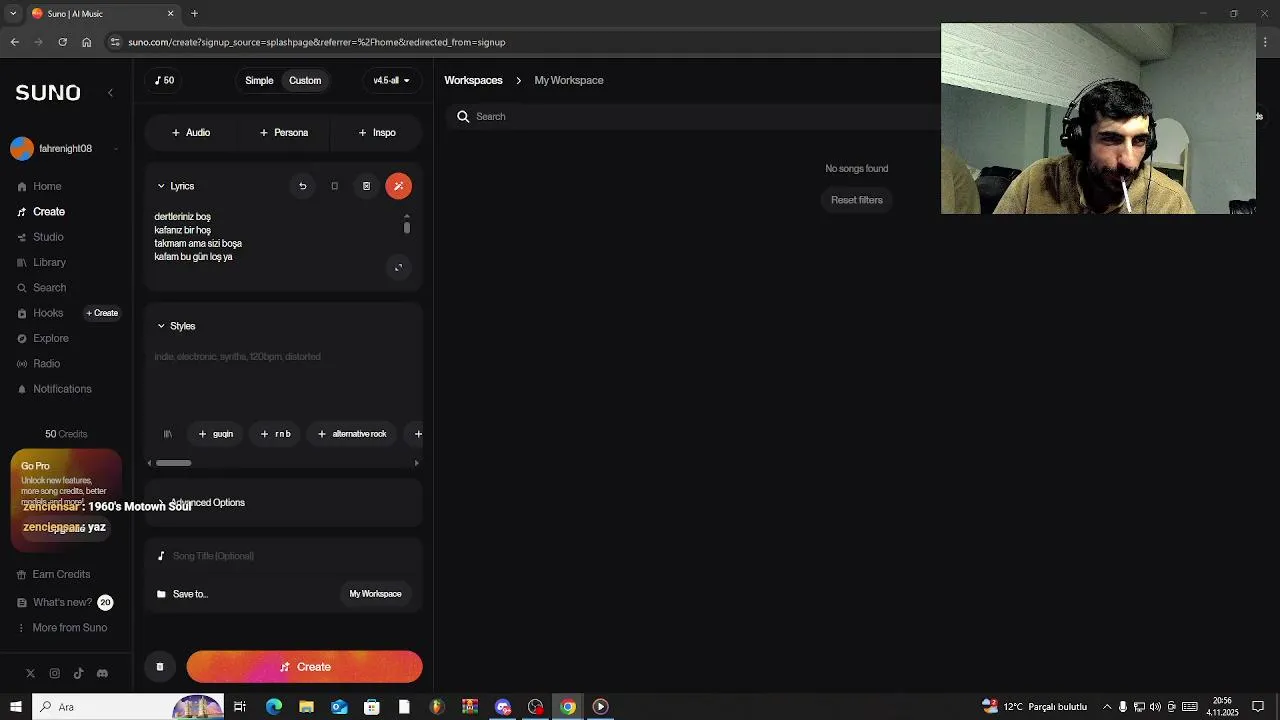The image size is (1280, 720).
Task: Open Windows Start menu
Action: [x=15, y=707]
